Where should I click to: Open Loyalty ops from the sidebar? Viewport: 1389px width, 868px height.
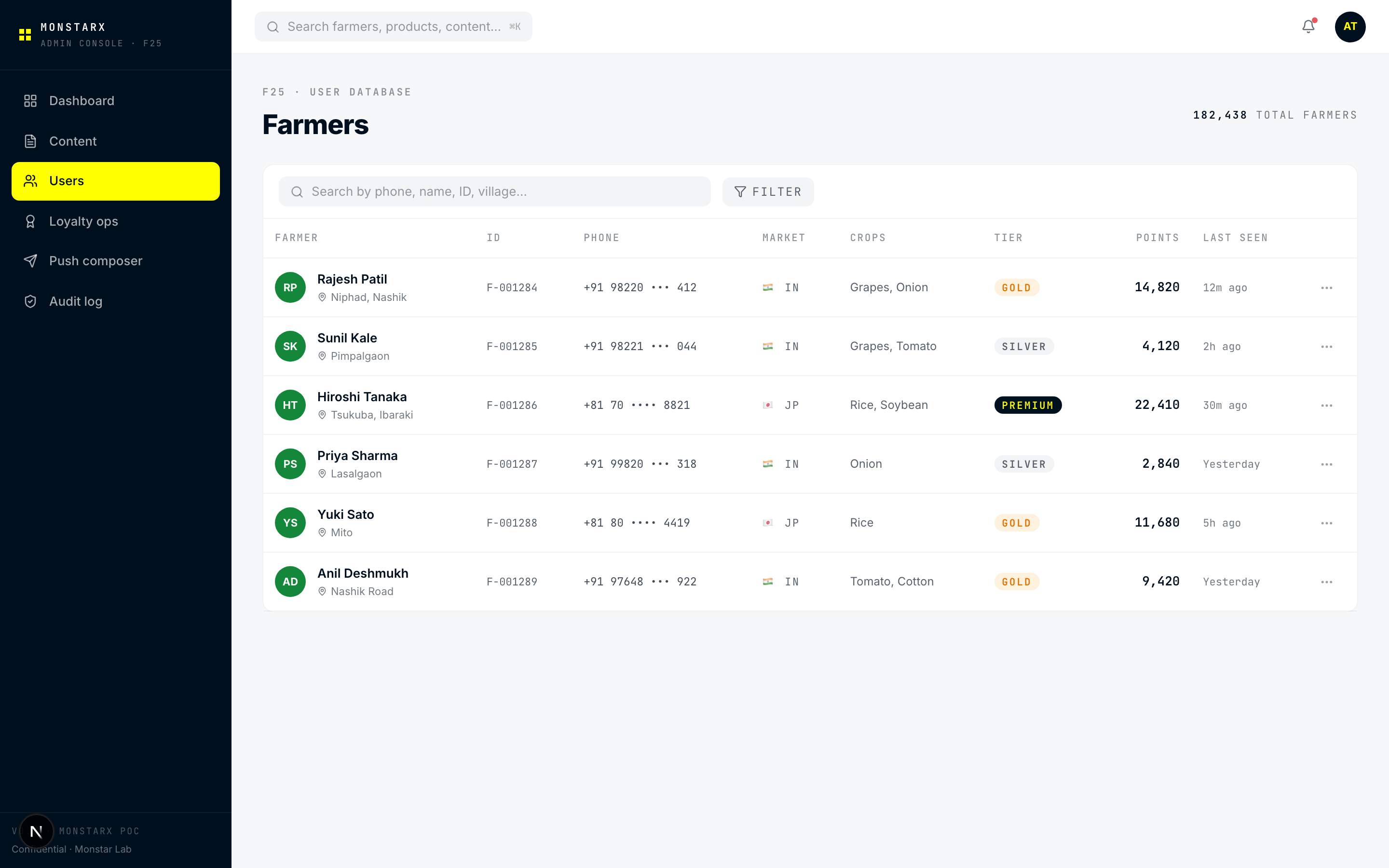(x=83, y=221)
